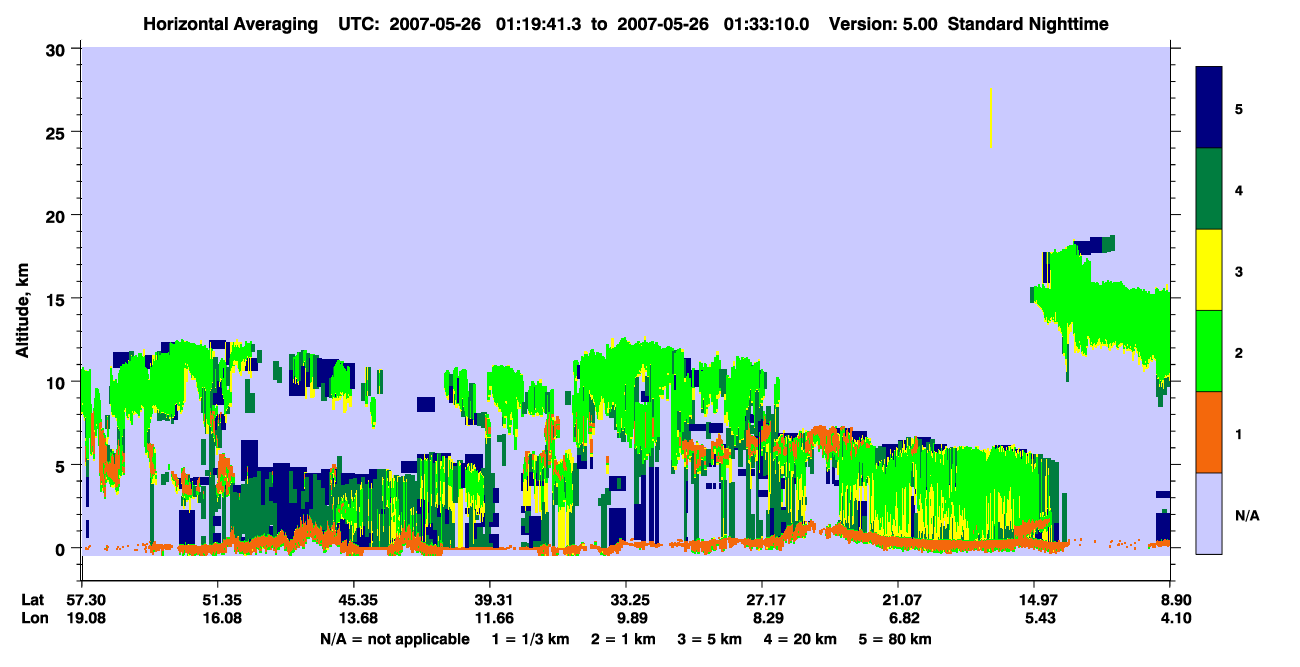Click legend text '3 = 5 km'
The image size is (1300, 667).
pos(710,639)
